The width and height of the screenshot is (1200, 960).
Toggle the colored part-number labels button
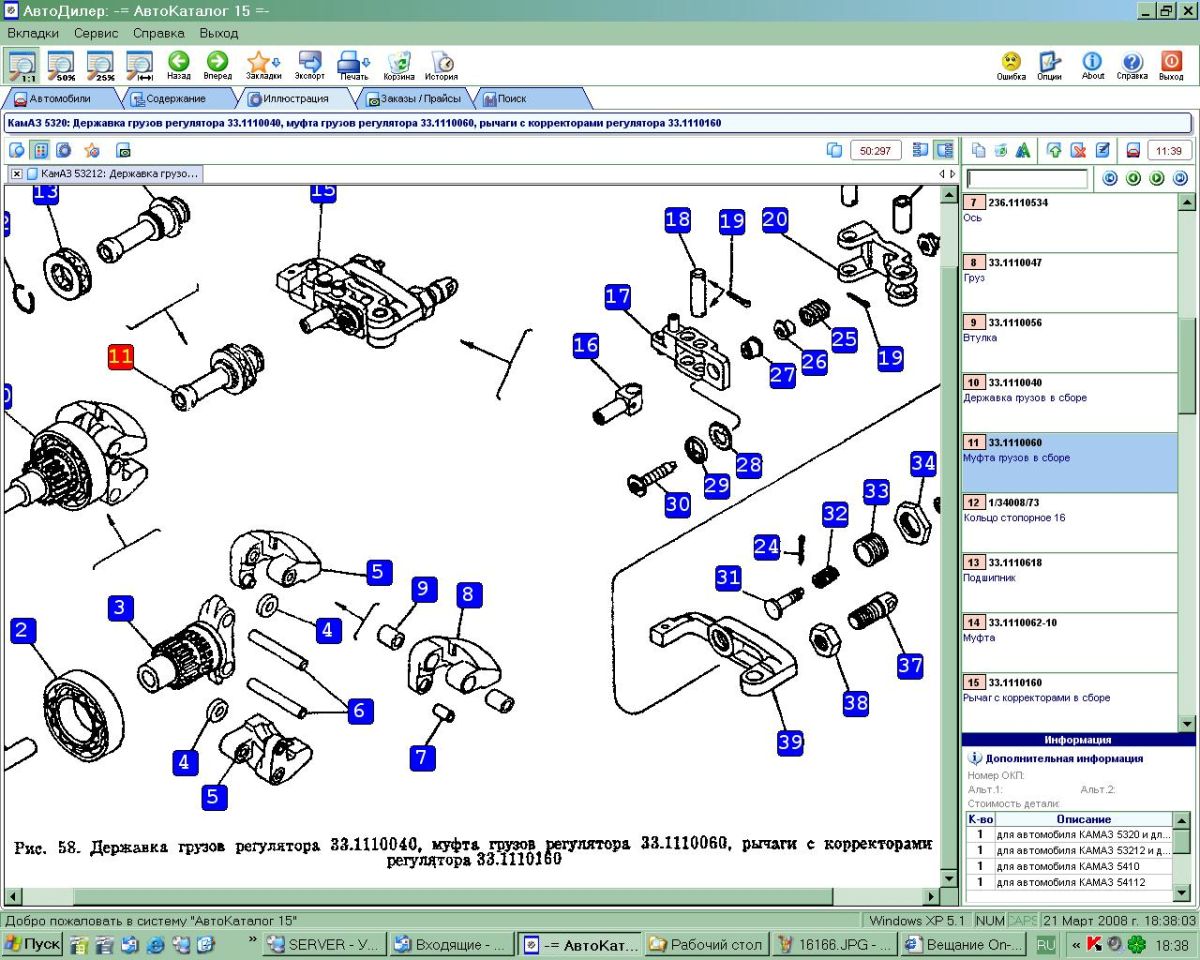tap(41, 150)
